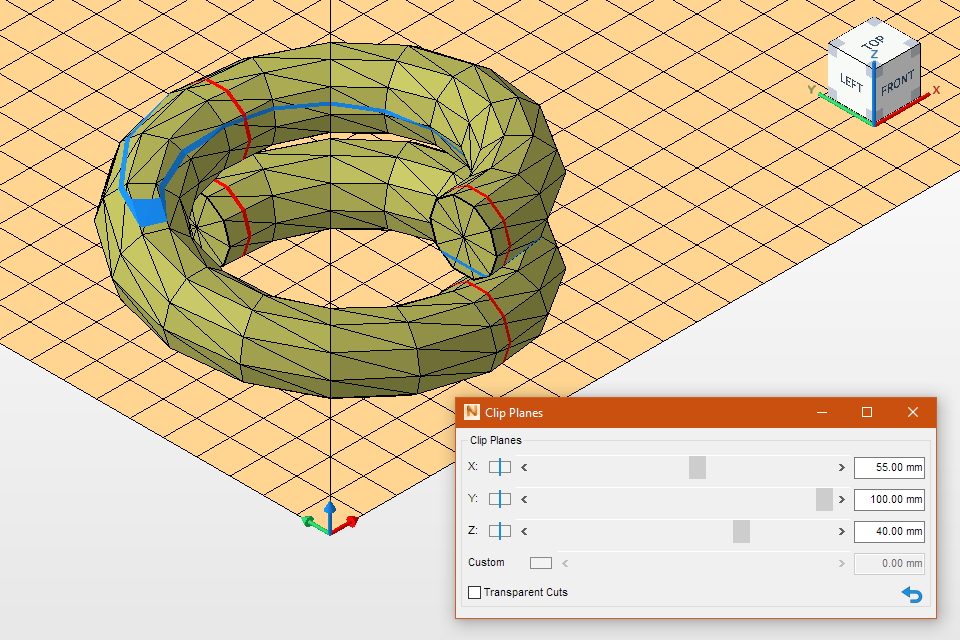Click the X clip plane slider handle

click(697, 467)
